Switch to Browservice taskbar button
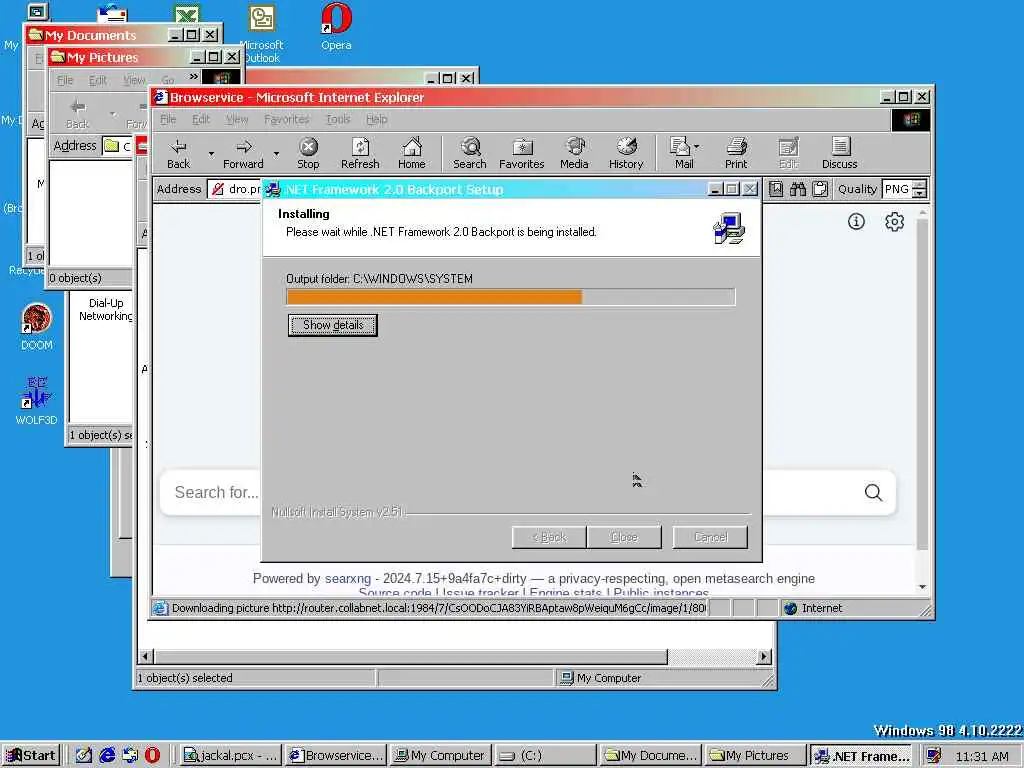Screen dimensions: 1024x768 (336, 756)
